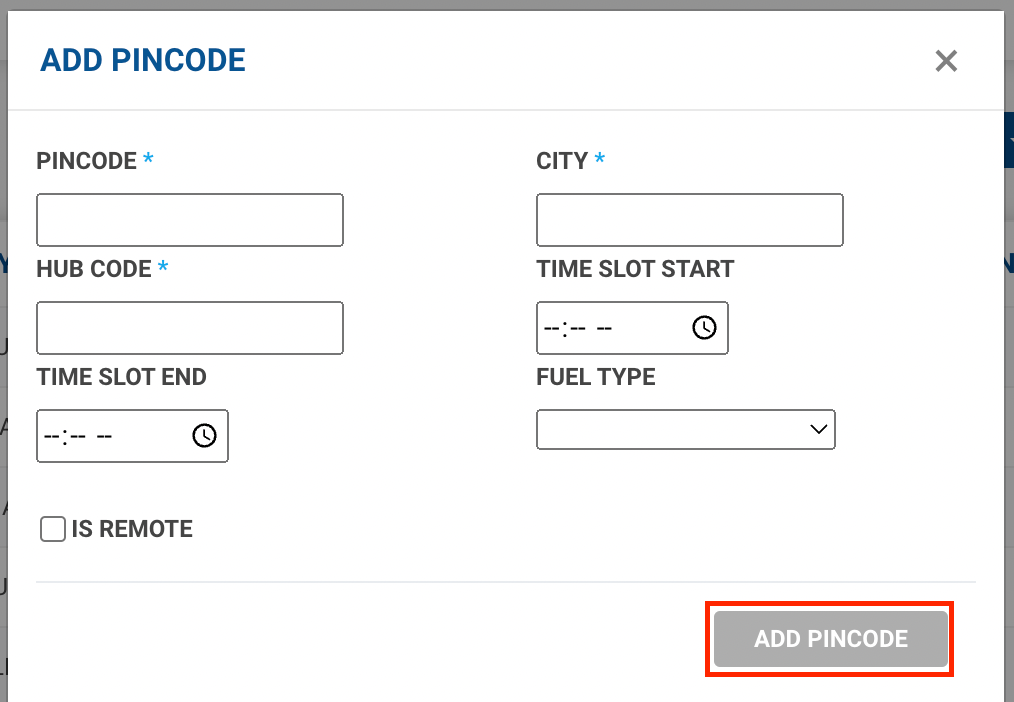The image size is (1014, 702).
Task: Close the Add Pincode dialog
Action: point(946,61)
